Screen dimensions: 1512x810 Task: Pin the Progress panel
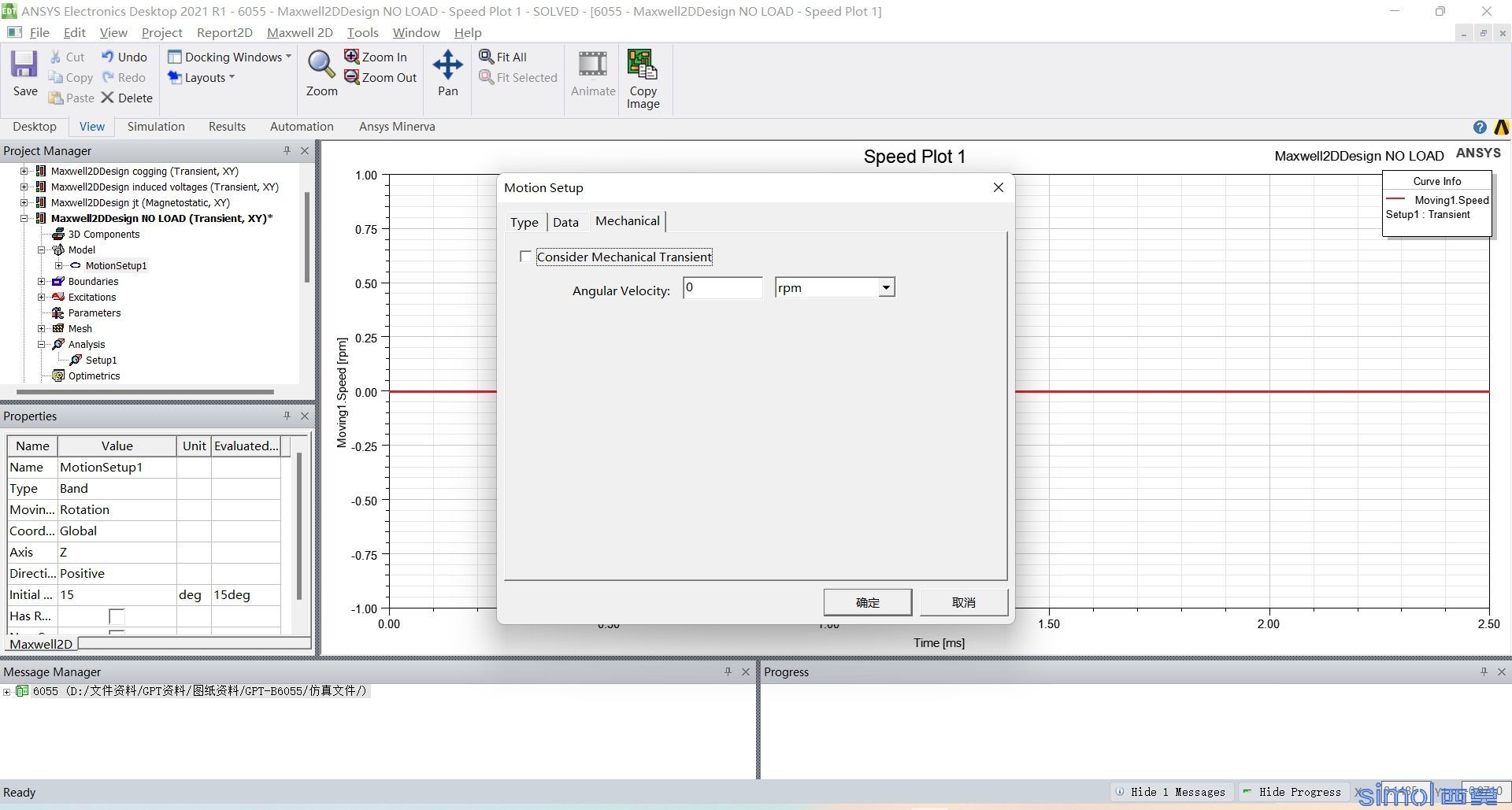pos(1484,671)
